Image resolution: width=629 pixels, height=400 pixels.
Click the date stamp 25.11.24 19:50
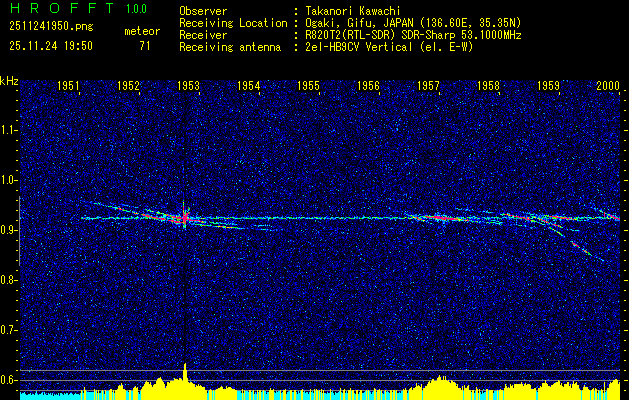51,46
